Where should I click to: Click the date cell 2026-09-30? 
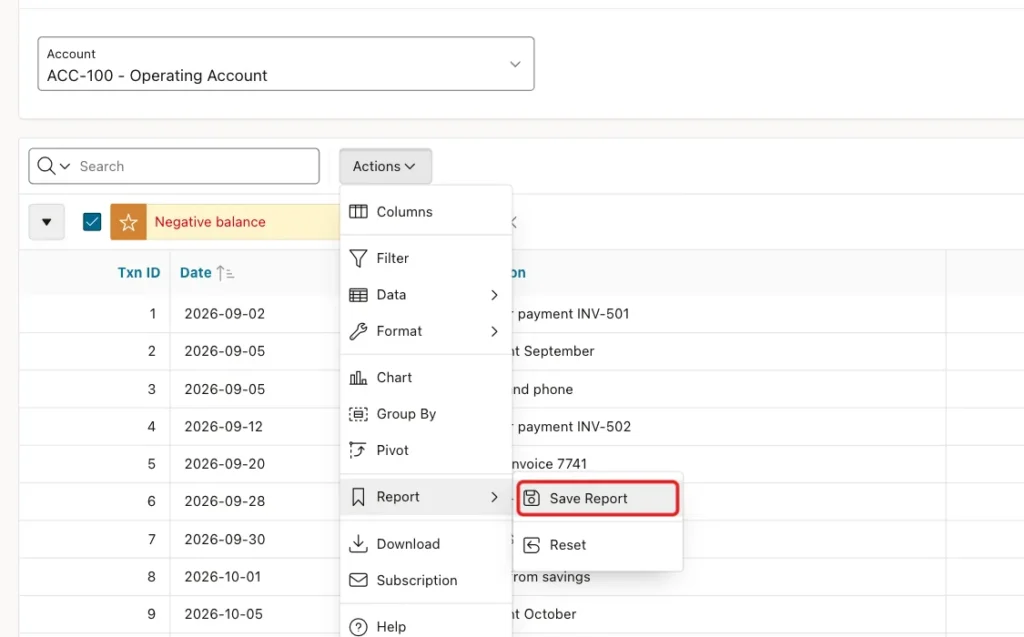point(225,539)
